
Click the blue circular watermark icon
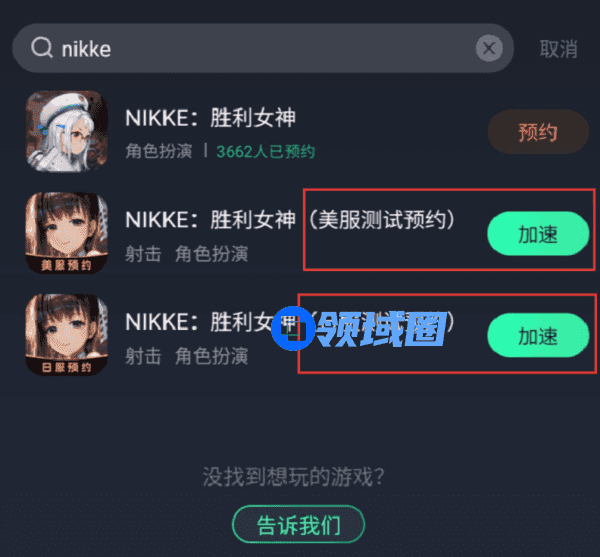293,328
